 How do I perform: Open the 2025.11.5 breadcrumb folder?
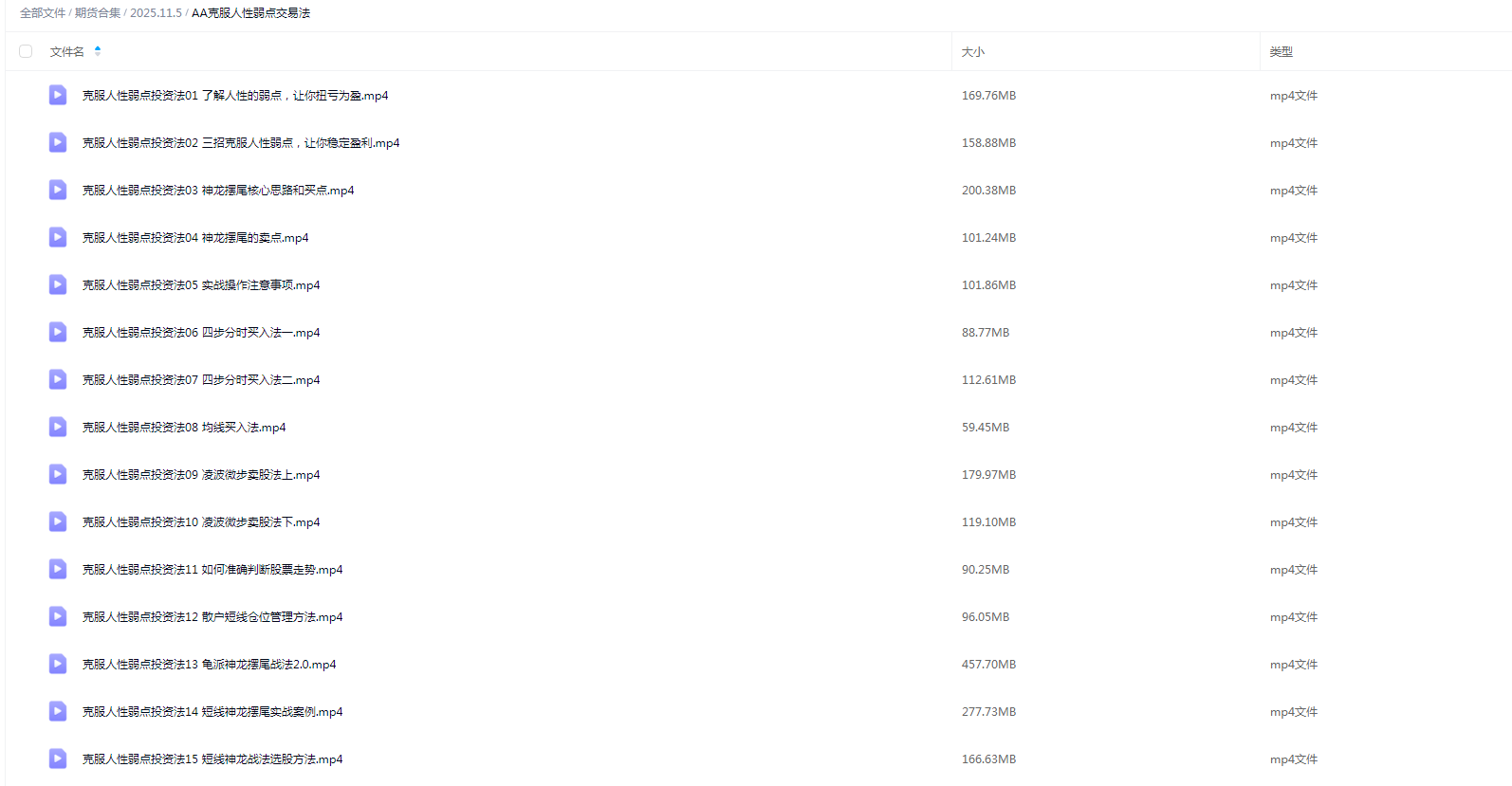click(x=156, y=13)
